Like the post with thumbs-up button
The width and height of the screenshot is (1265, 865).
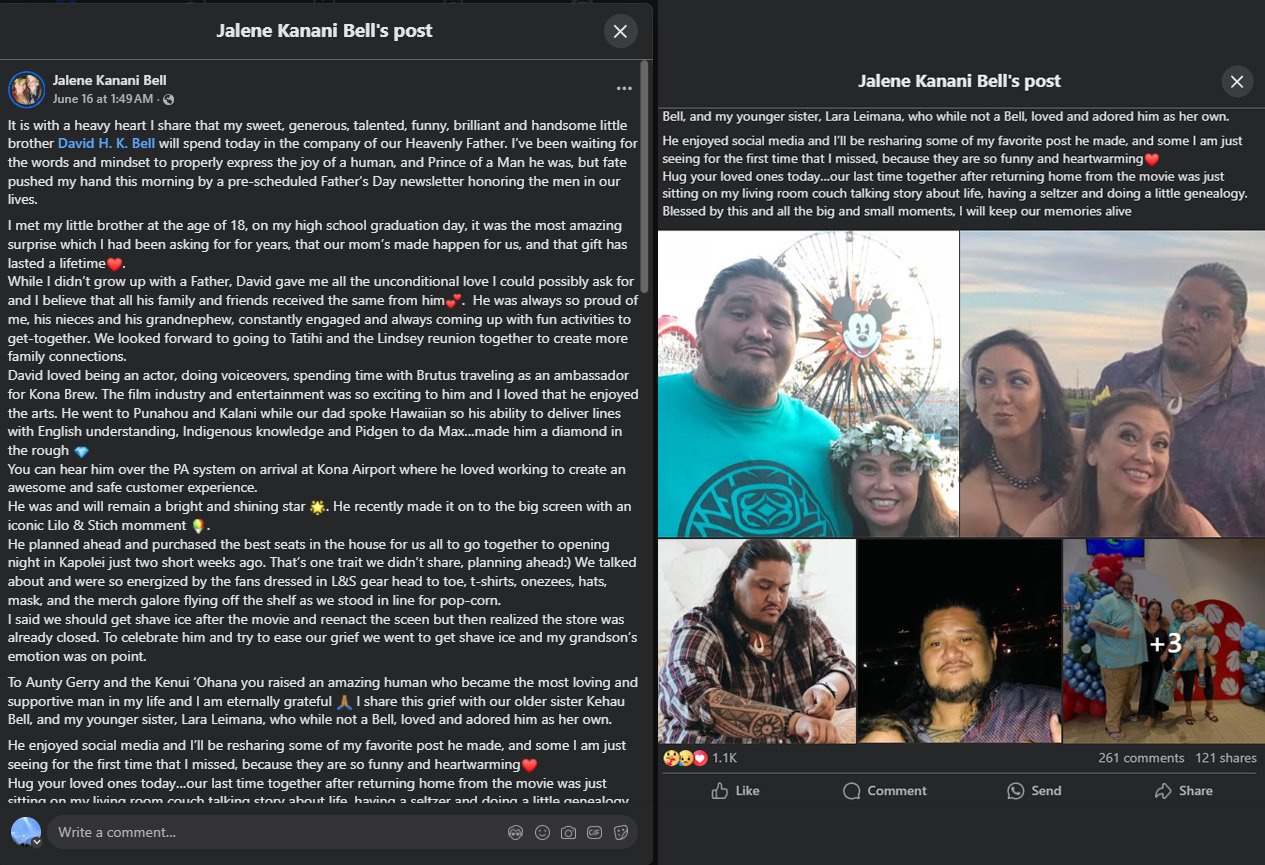point(735,790)
